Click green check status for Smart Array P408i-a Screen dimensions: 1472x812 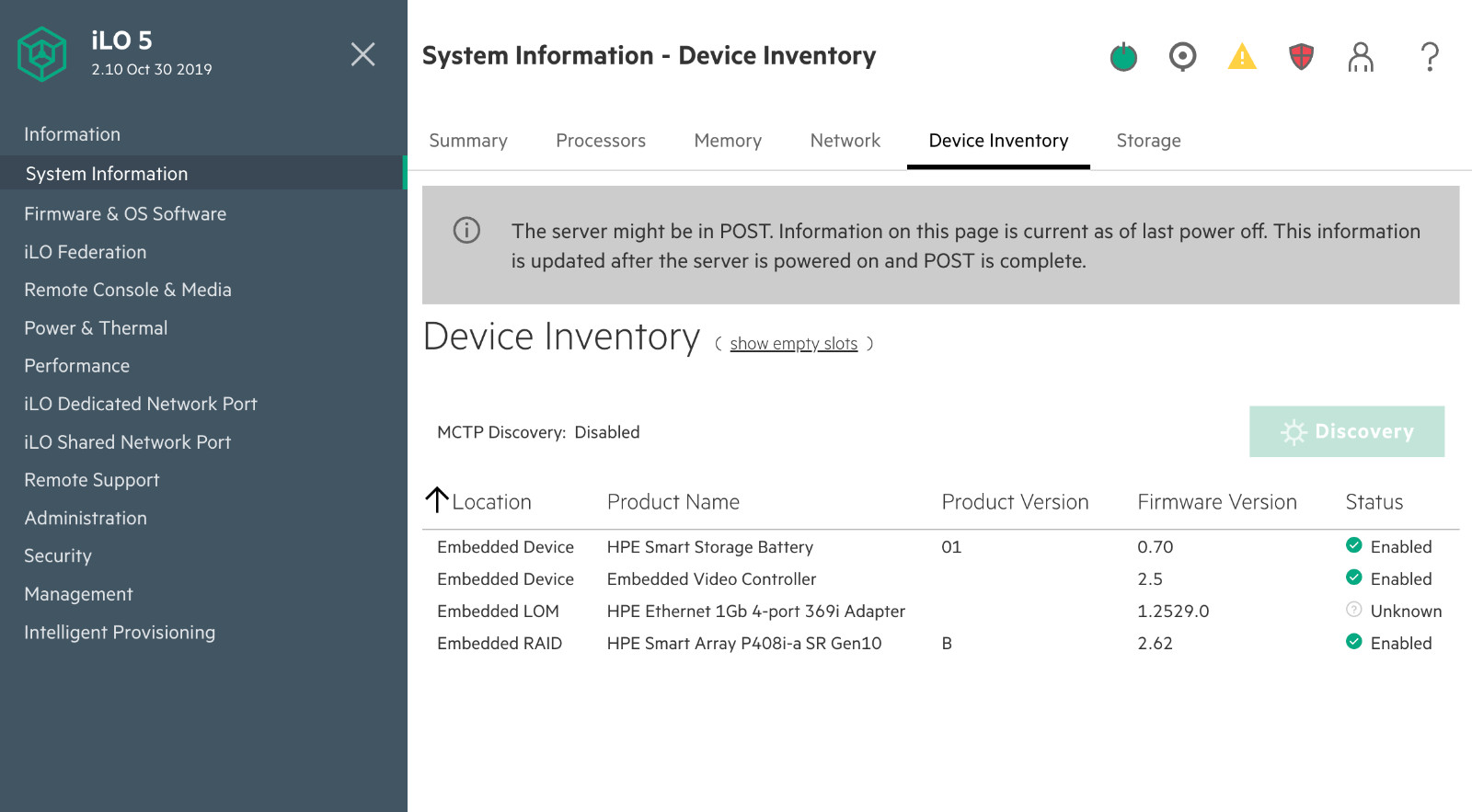[1353, 642]
